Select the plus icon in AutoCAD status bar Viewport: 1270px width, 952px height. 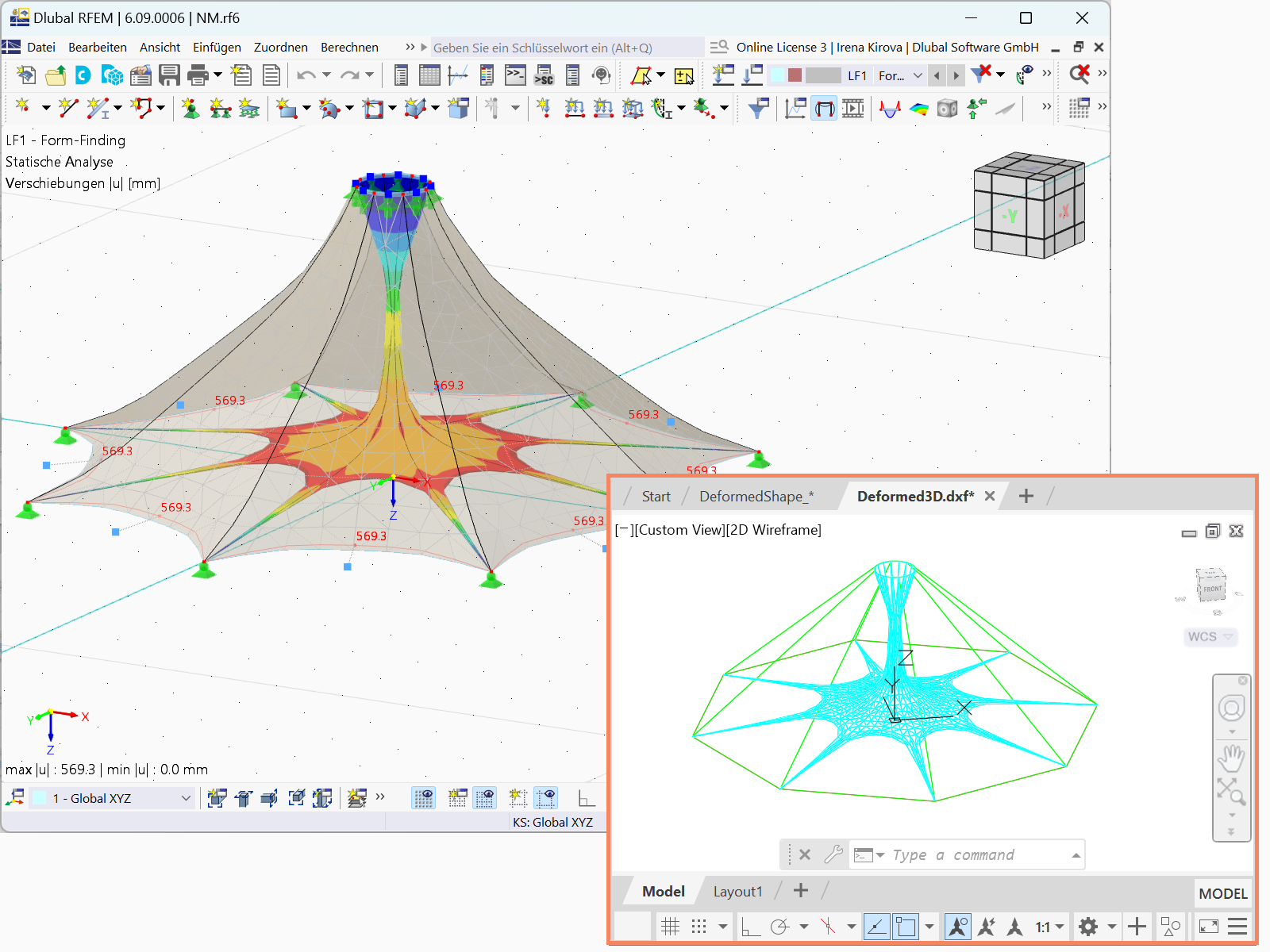(1137, 926)
